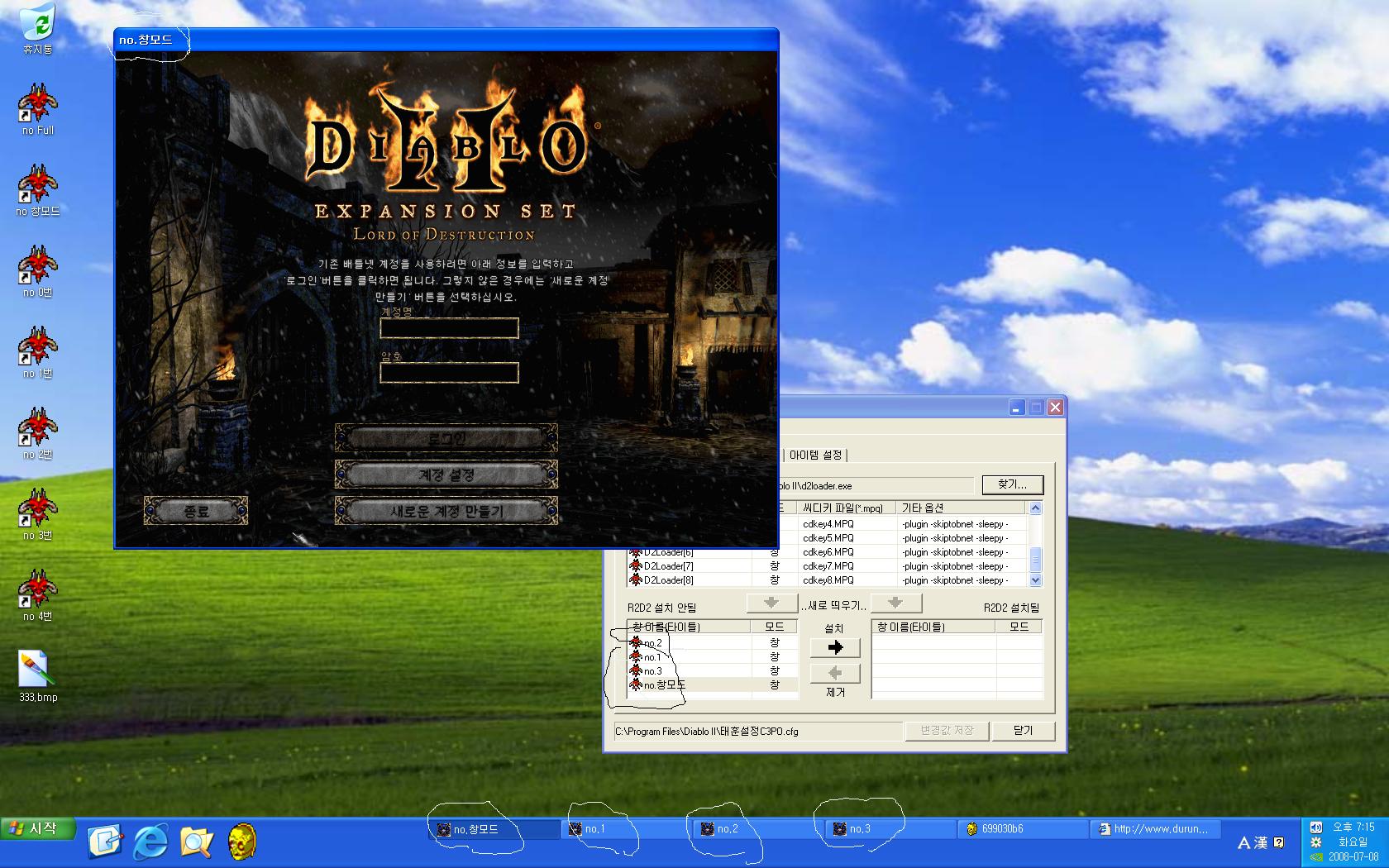Select the 333.bmp file on desktop
1389x868 pixels.
click(x=38, y=676)
